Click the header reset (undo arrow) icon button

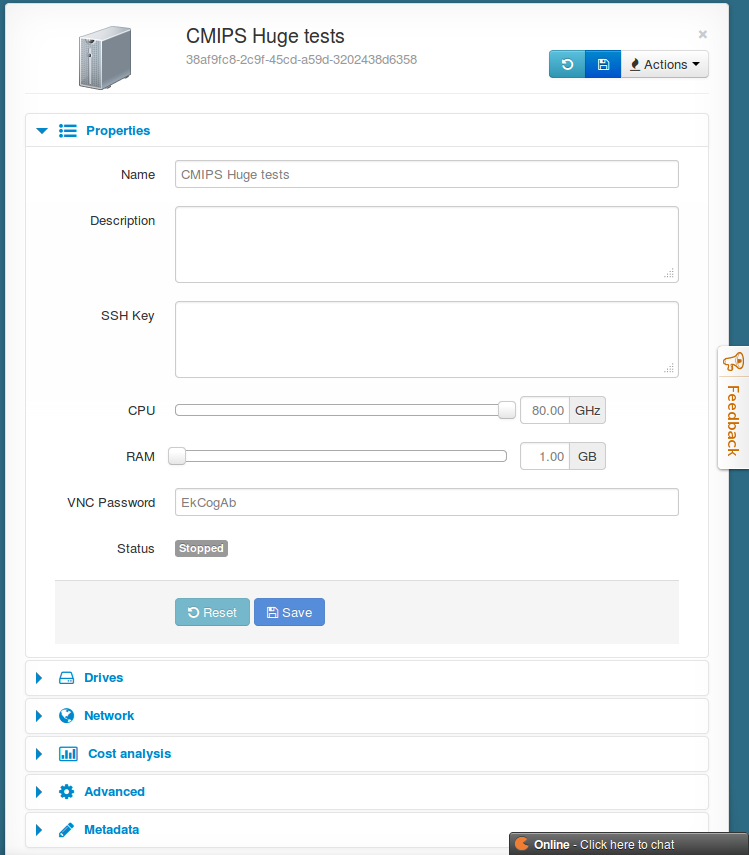(567, 64)
